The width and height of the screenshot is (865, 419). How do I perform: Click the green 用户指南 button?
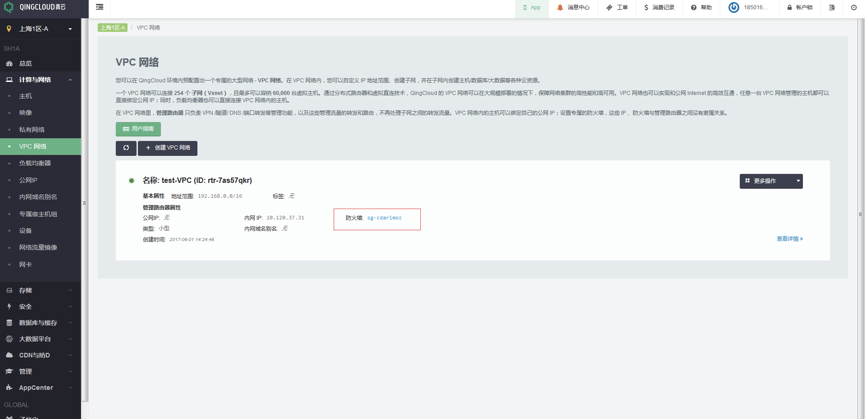(x=138, y=129)
